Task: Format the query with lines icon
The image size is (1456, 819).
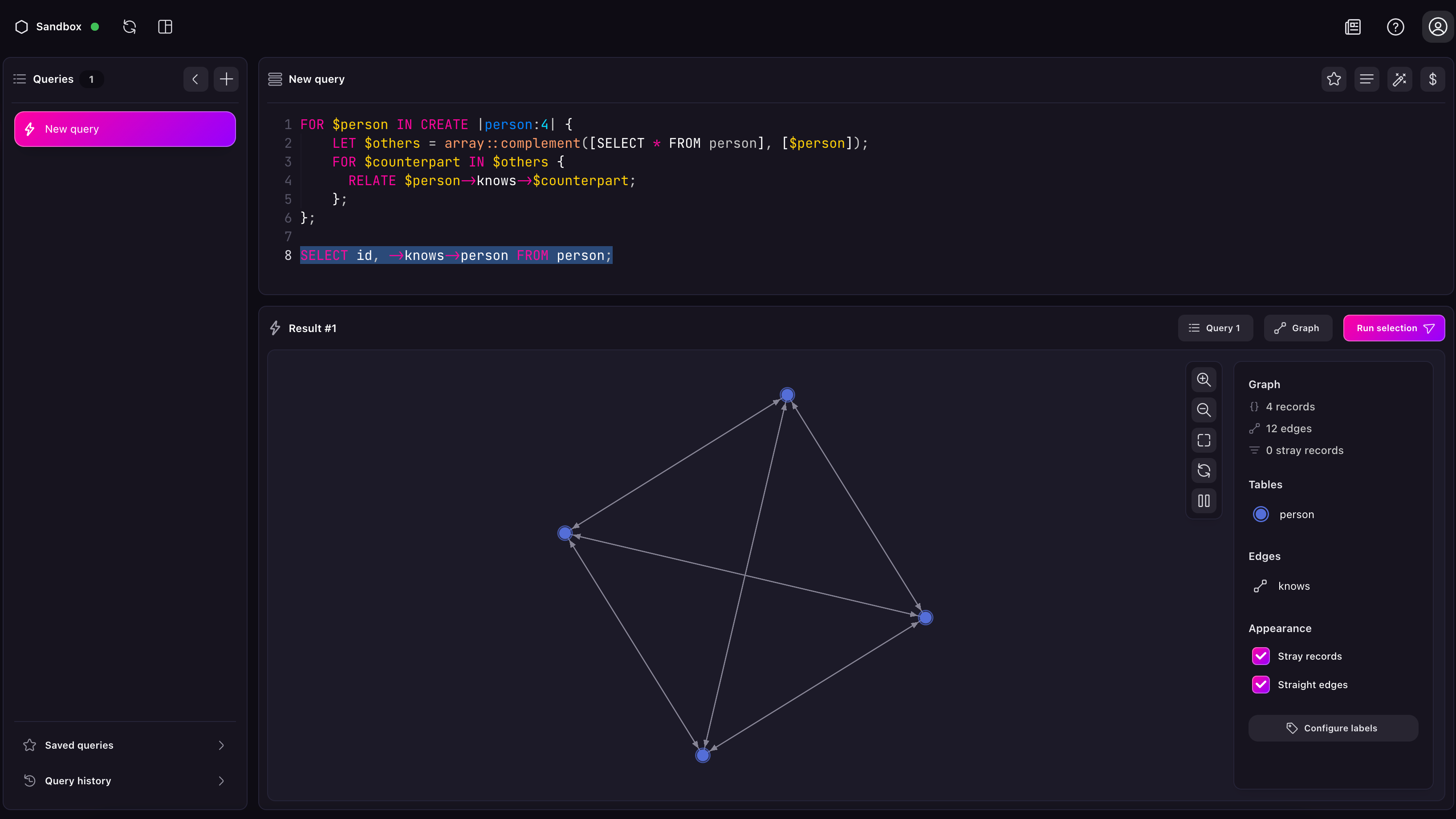Action: click(1367, 79)
